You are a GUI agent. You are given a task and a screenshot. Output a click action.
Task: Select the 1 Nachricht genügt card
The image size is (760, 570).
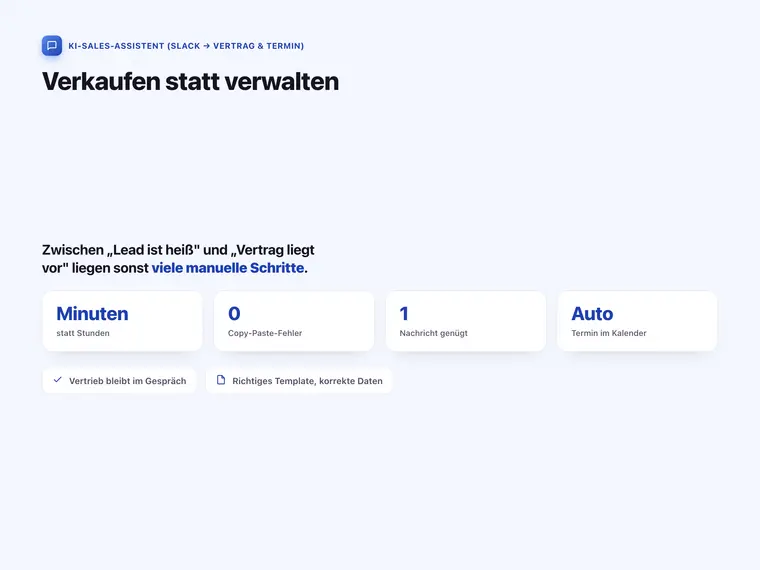[466, 321]
